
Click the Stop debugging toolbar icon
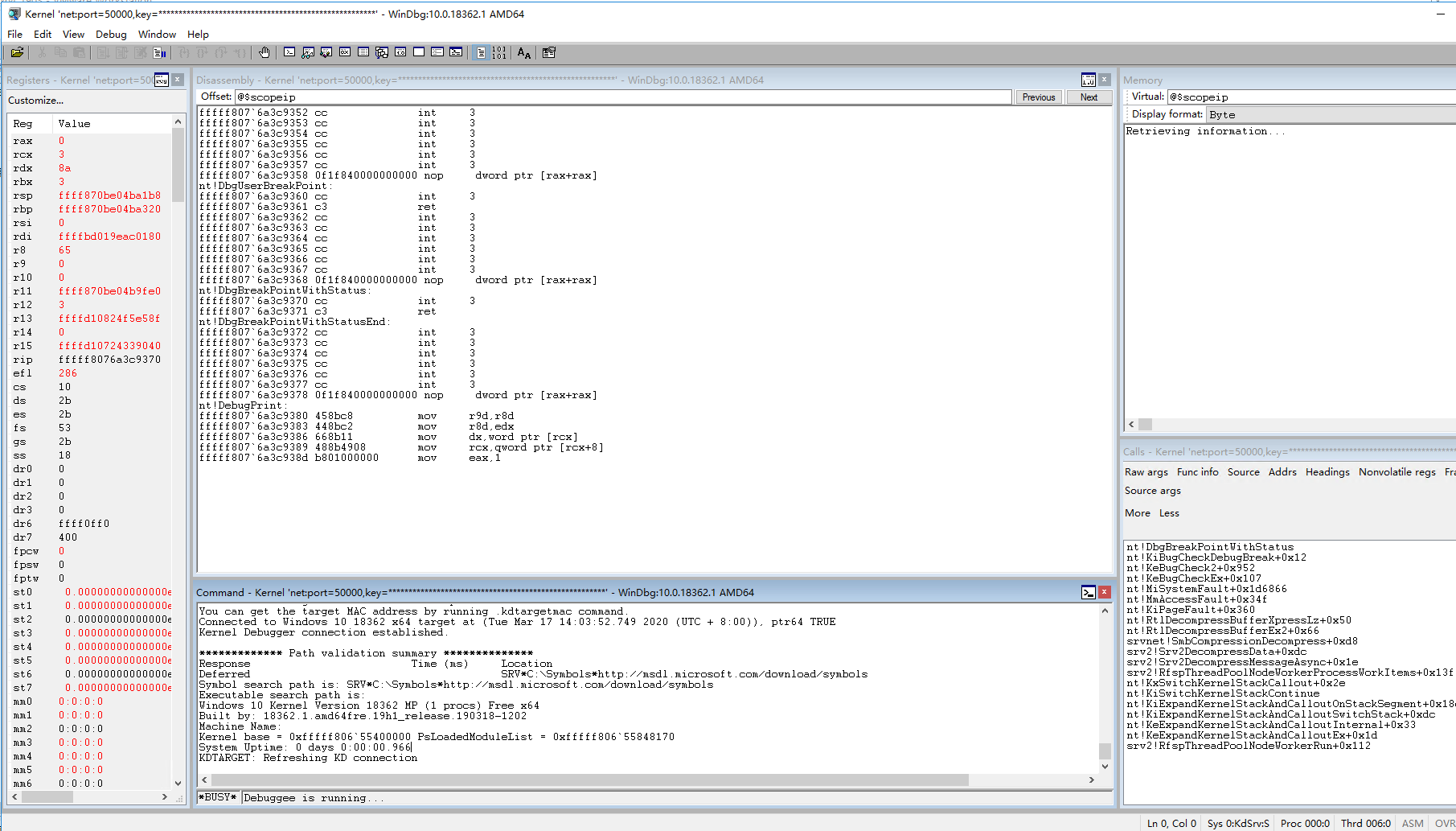tap(141, 52)
